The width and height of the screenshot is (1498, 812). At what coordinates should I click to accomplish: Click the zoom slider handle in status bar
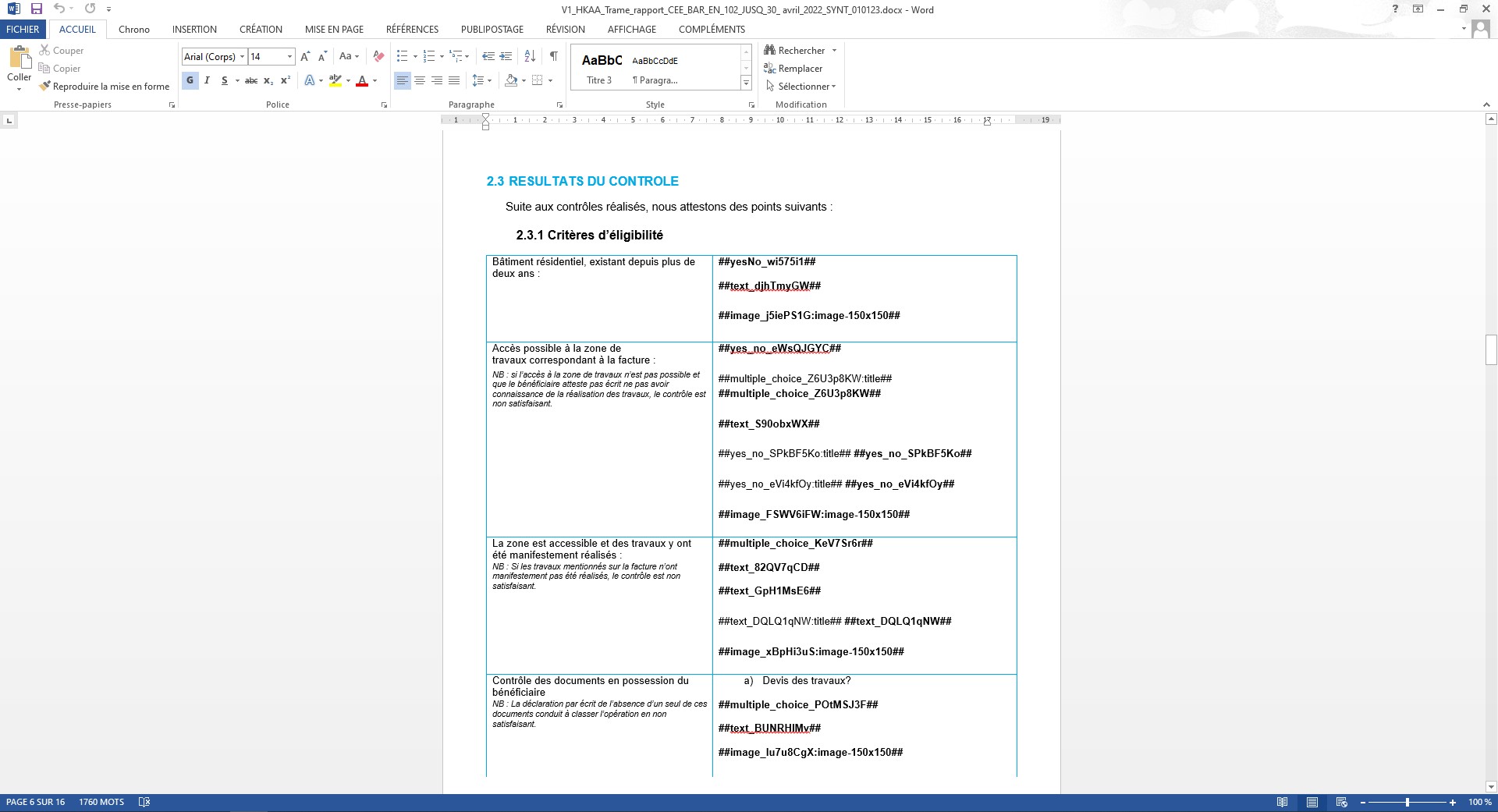[x=1407, y=802]
